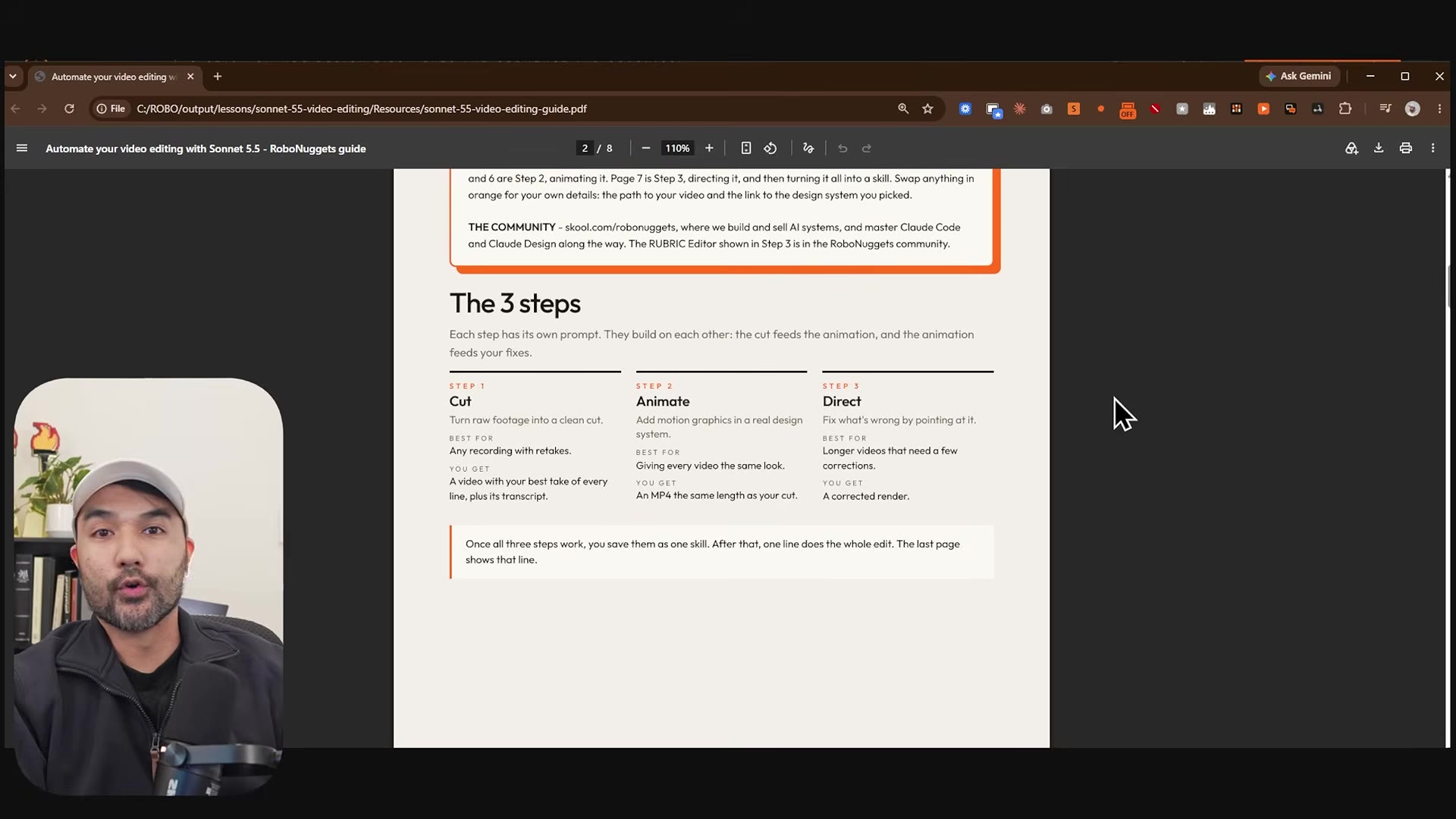Screen dimensions: 1456x819
Task: Click the camera screenshot extension icon
Action: pos(1046,108)
